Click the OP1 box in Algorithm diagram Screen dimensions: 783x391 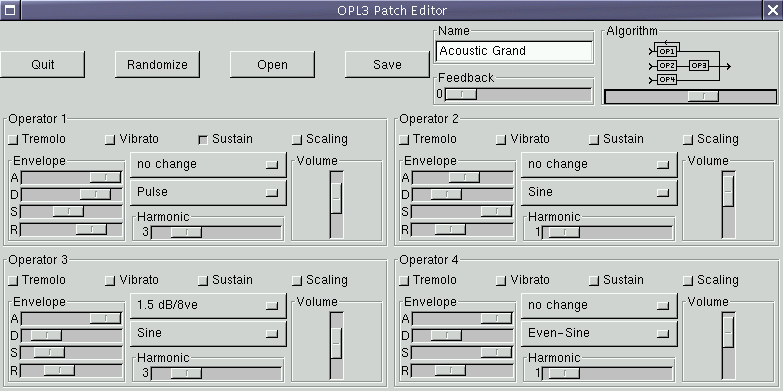click(667, 51)
